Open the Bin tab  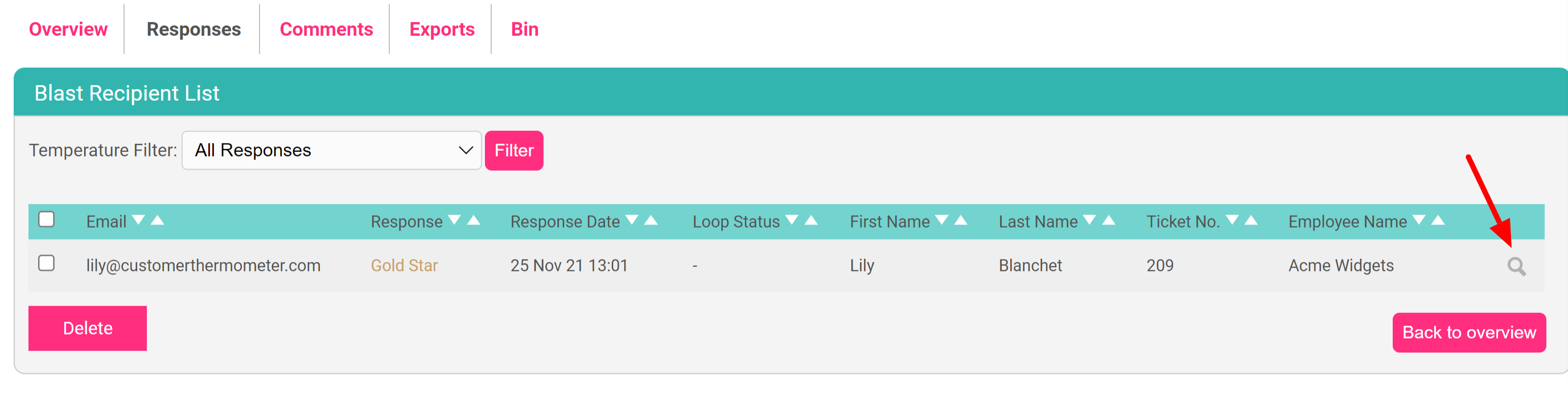(525, 29)
